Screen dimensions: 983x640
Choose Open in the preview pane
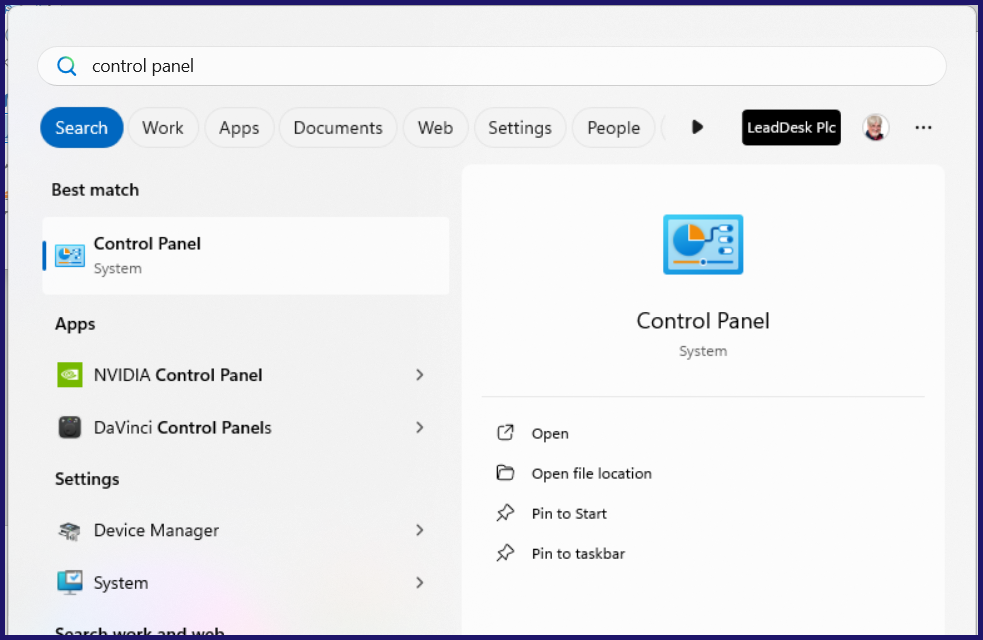pyautogui.click(x=550, y=434)
